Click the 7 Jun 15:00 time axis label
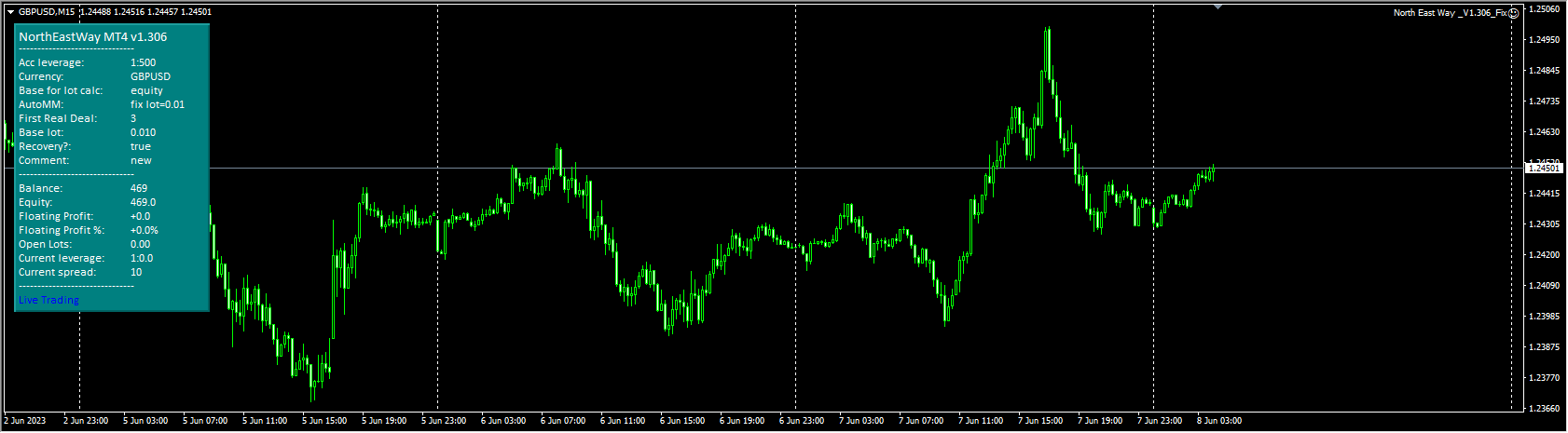The image size is (1568, 433). point(1040,421)
